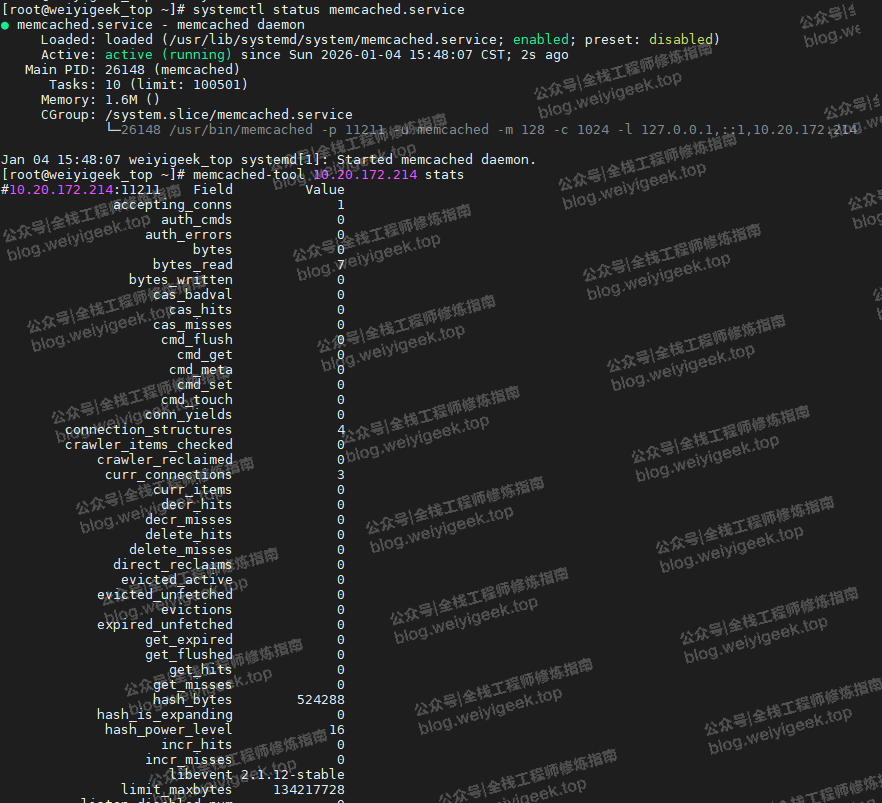This screenshot has height=803, width=882.
Task: Click the 'systemctl status memcached.service' command
Action: (x=328, y=10)
